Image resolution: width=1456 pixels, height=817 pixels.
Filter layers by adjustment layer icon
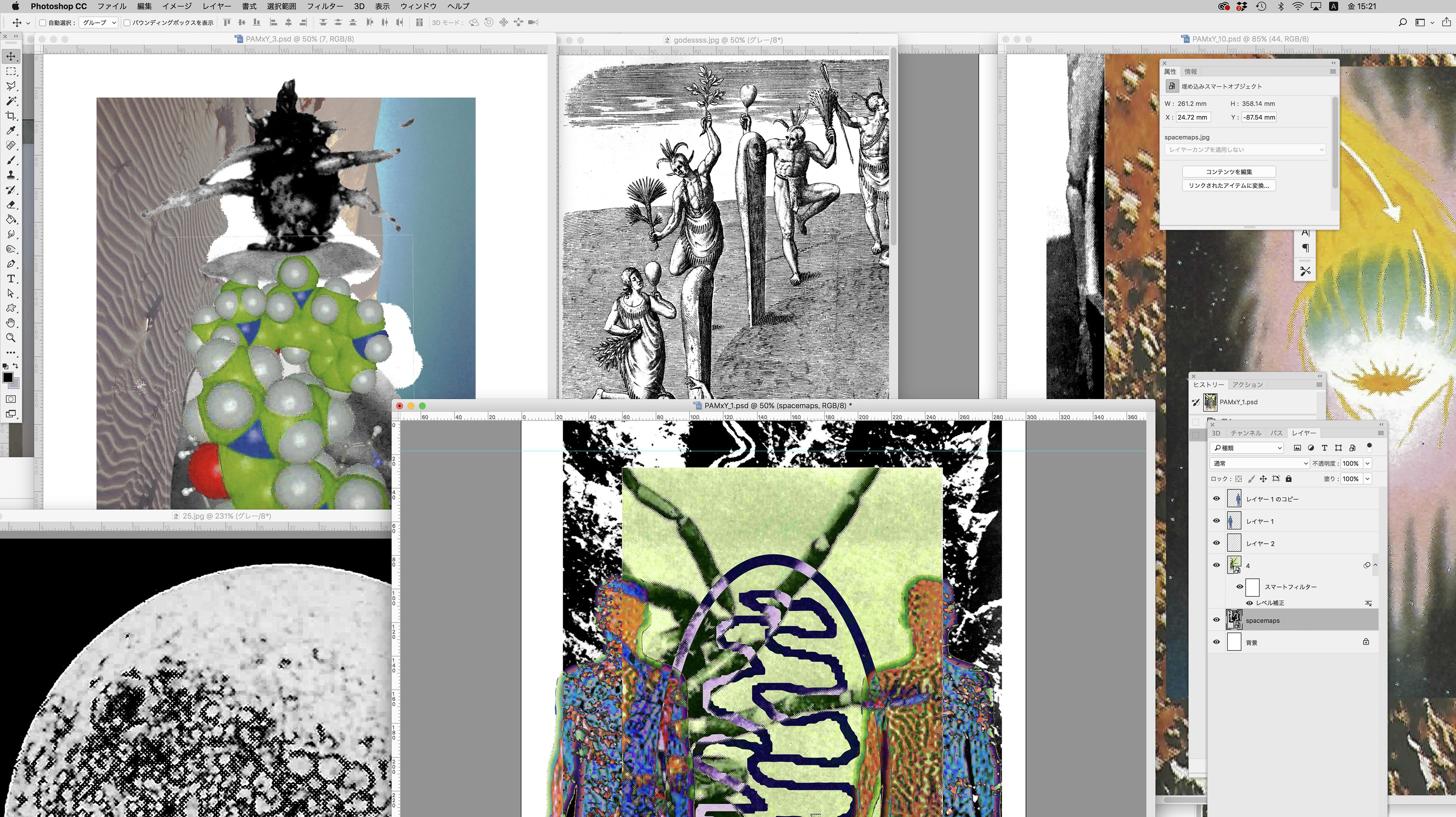point(1311,448)
